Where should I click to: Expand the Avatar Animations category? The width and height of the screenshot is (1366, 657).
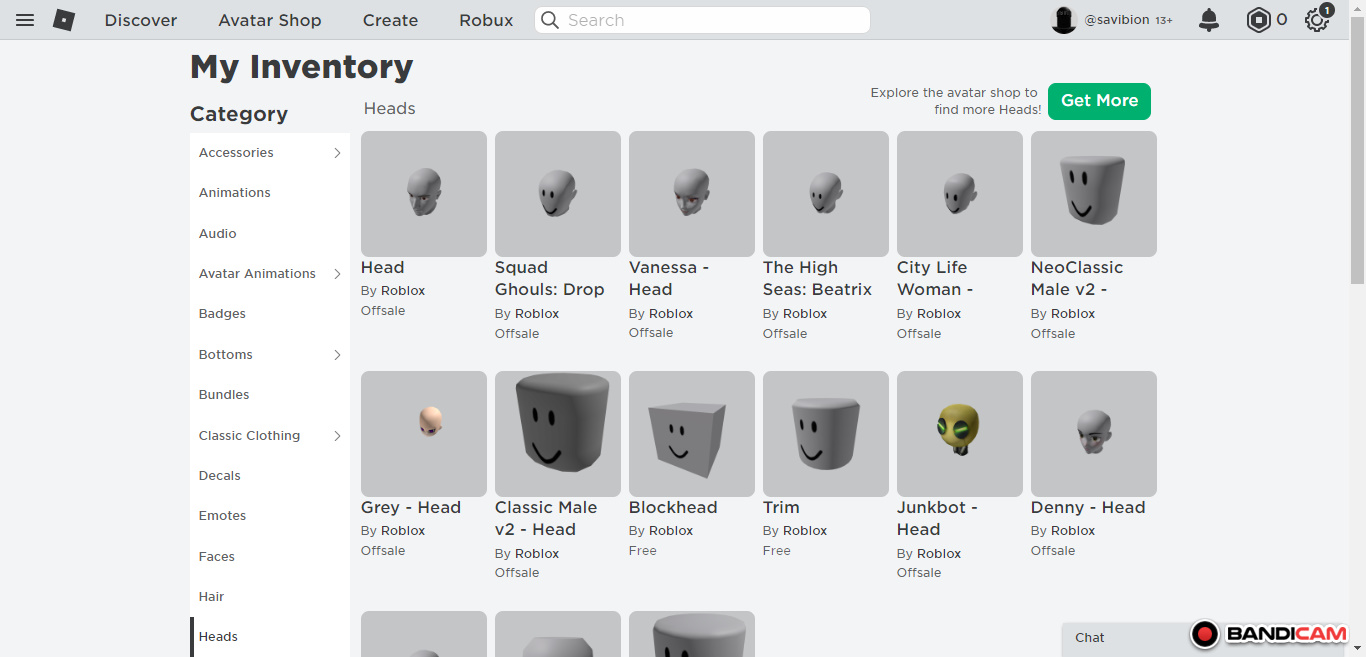point(337,274)
